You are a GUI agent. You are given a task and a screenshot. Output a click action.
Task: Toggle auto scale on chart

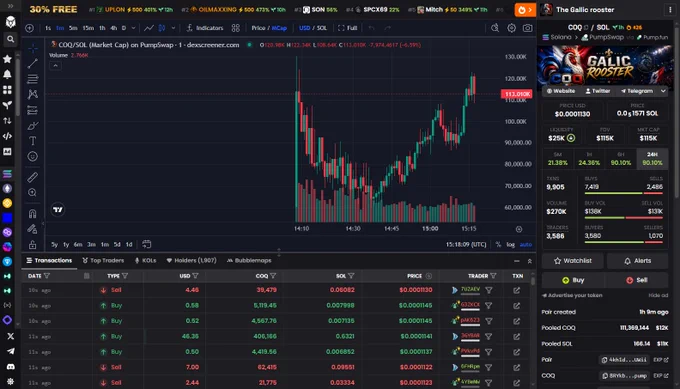[x=526, y=245]
